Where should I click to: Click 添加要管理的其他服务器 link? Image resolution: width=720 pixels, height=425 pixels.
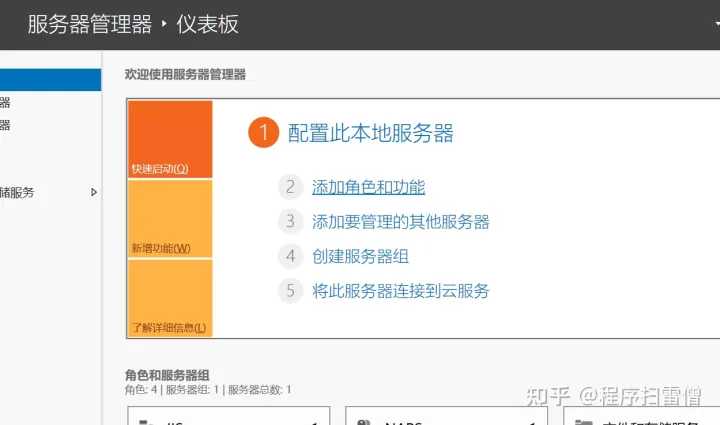coord(401,222)
